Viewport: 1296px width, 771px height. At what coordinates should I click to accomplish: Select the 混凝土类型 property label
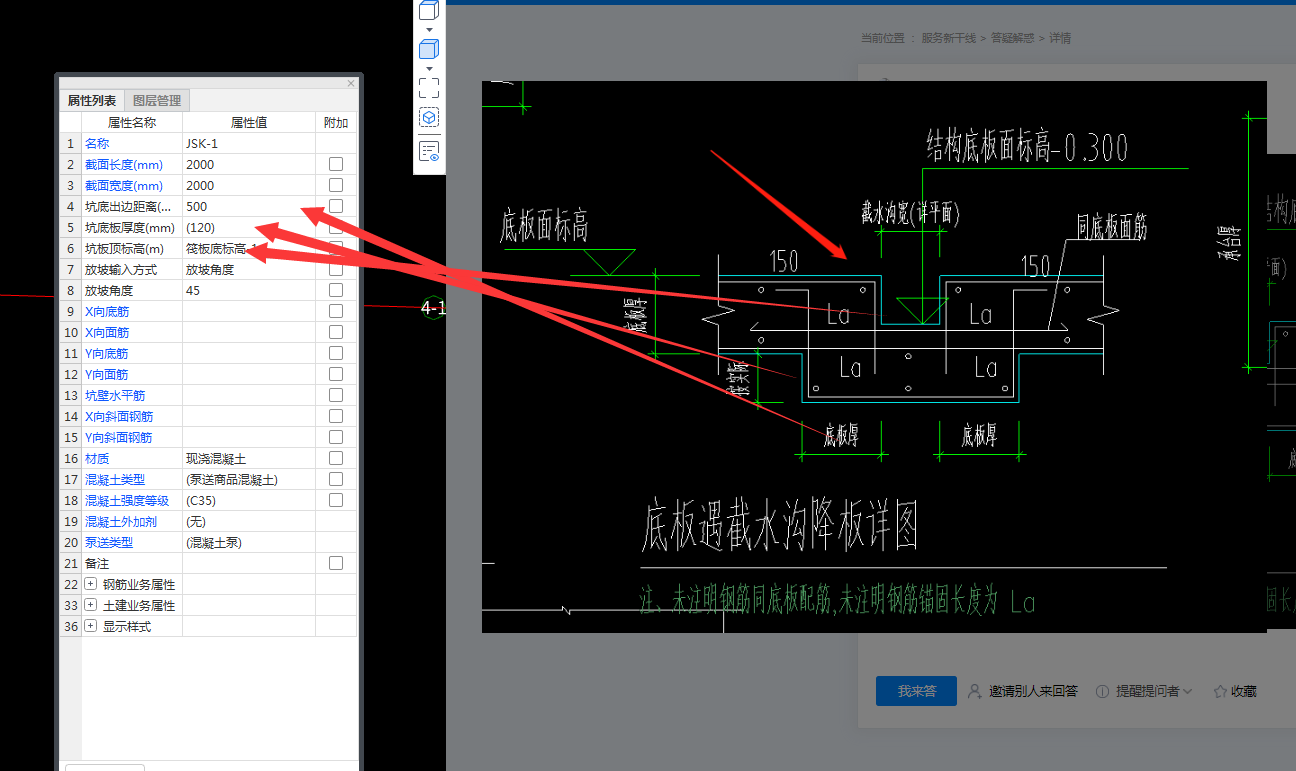[x=115, y=479]
